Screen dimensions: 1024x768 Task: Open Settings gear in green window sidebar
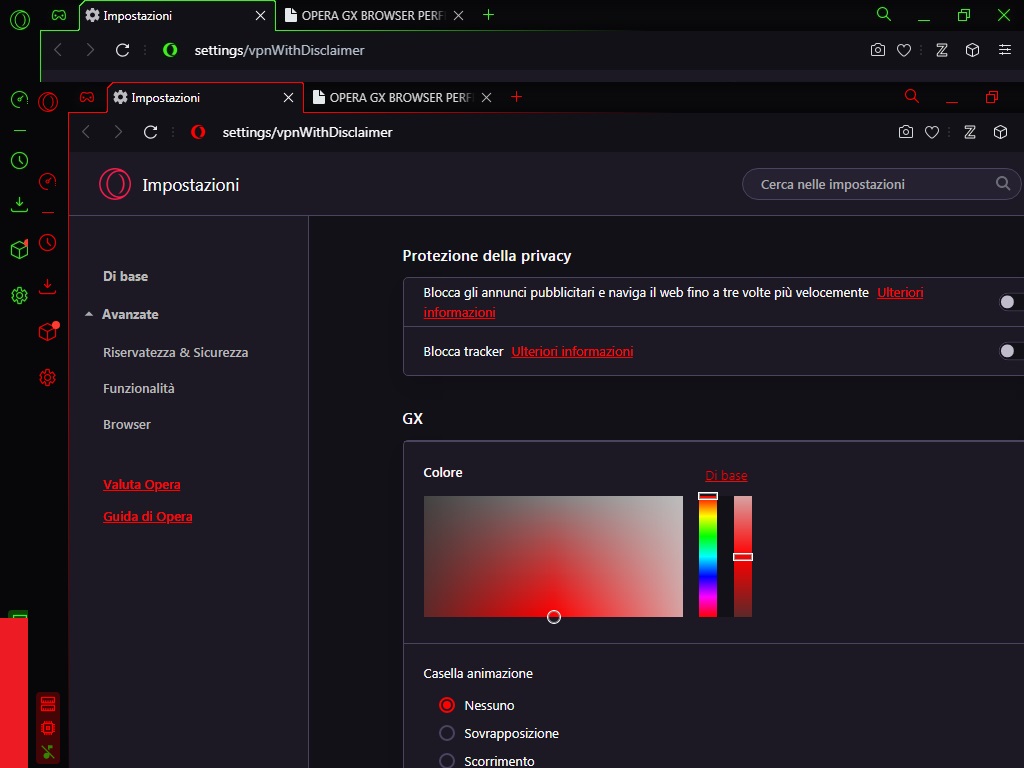(x=20, y=295)
